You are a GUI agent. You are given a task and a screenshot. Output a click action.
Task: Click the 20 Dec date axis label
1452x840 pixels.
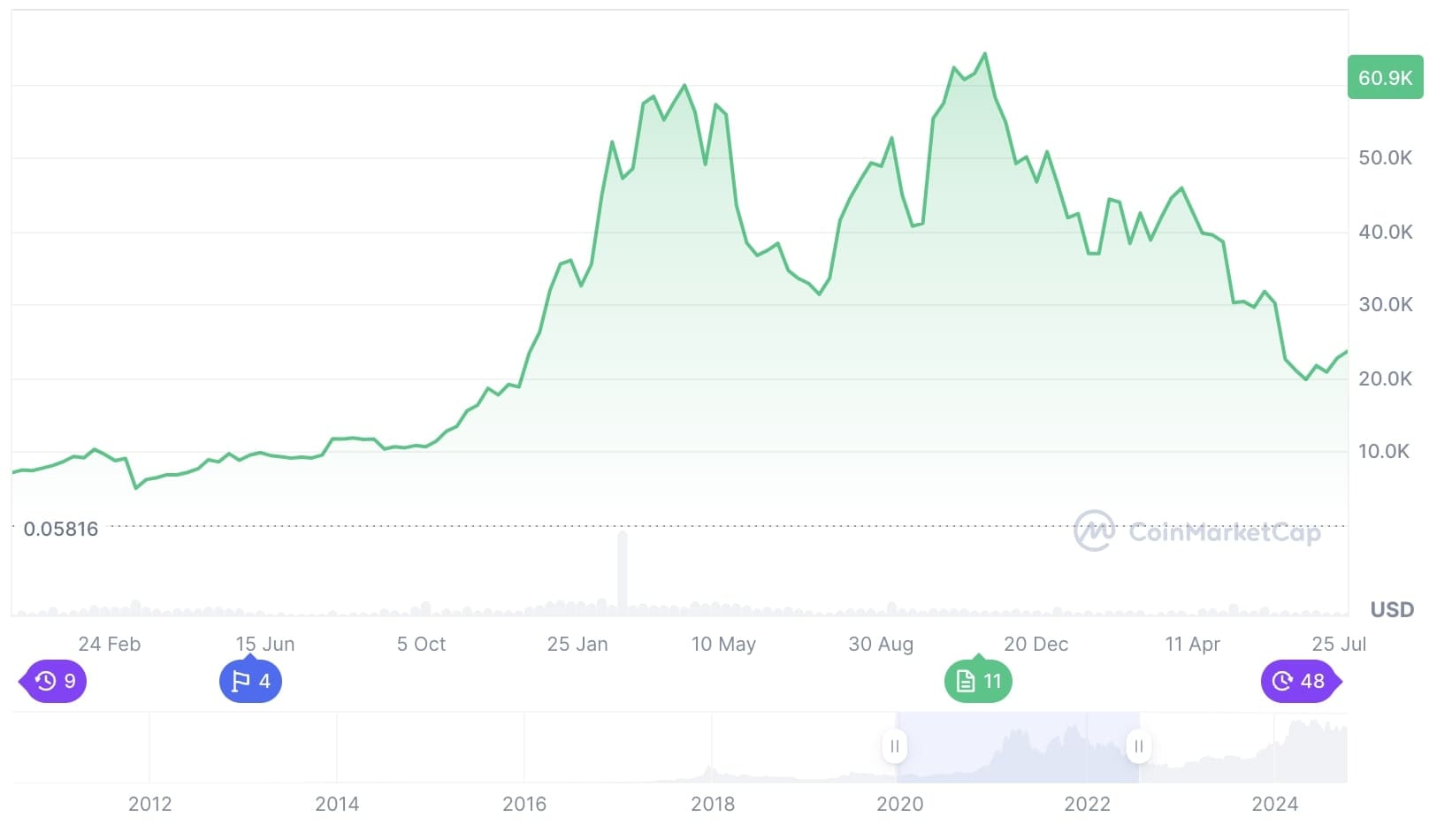[1036, 644]
